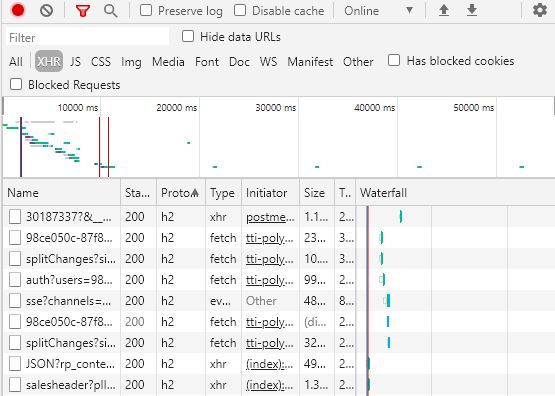
Task: Select JSON?rp_conte... request
Action: (x=70, y=363)
